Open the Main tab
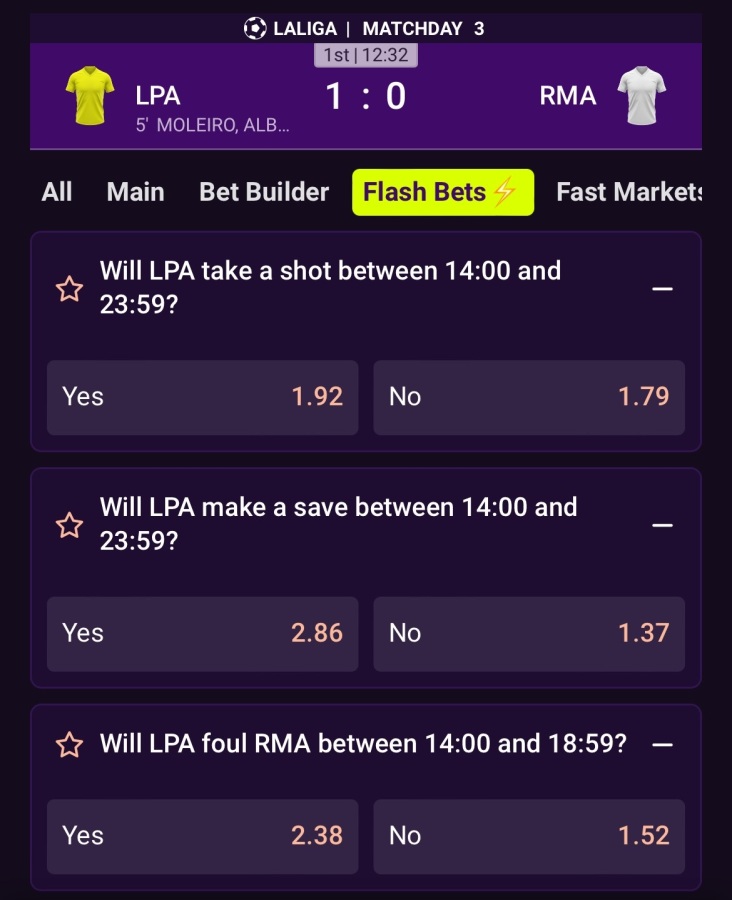This screenshot has width=732, height=900. click(x=136, y=192)
